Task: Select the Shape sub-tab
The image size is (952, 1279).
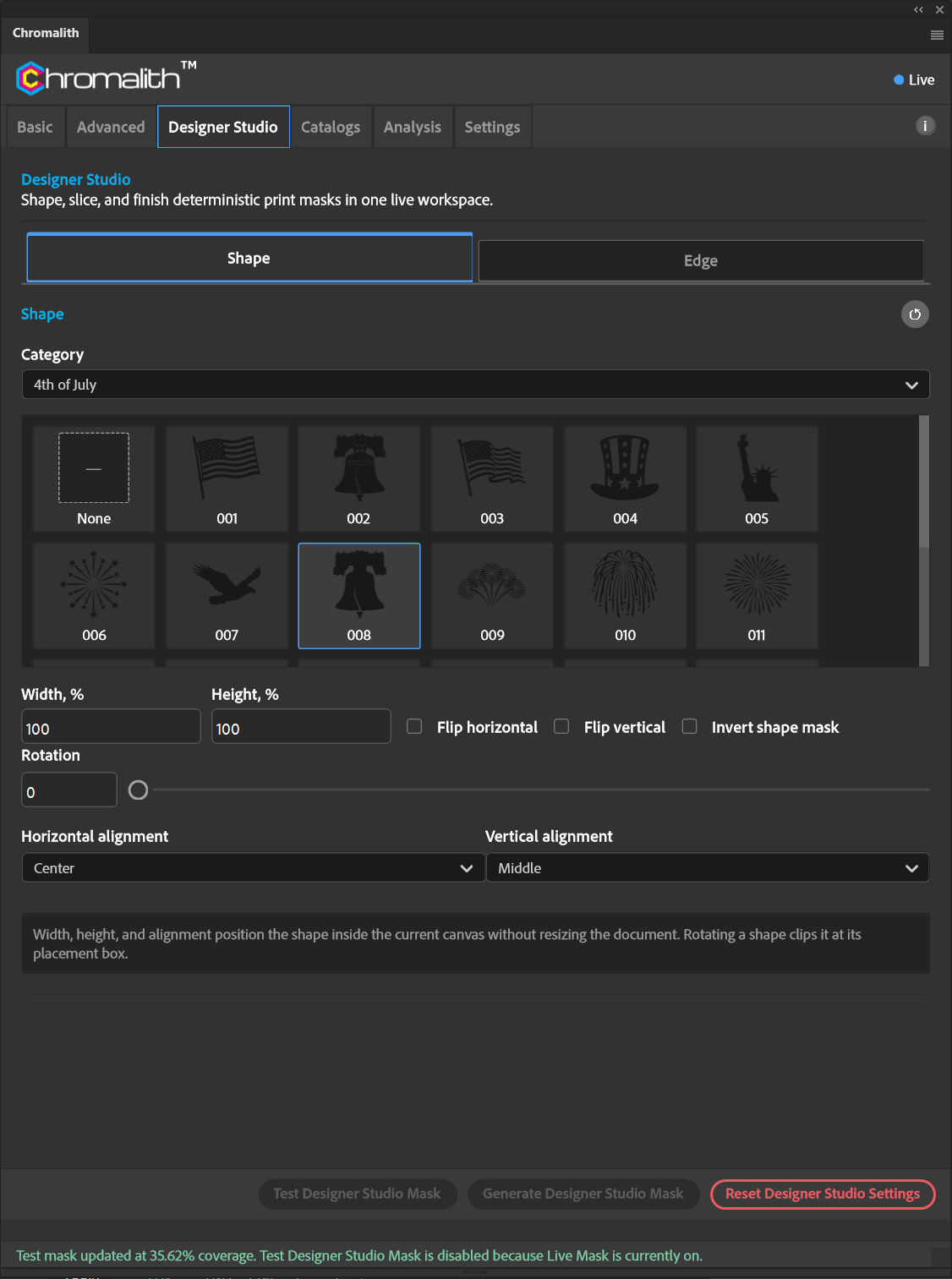Action: coord(249,258)
